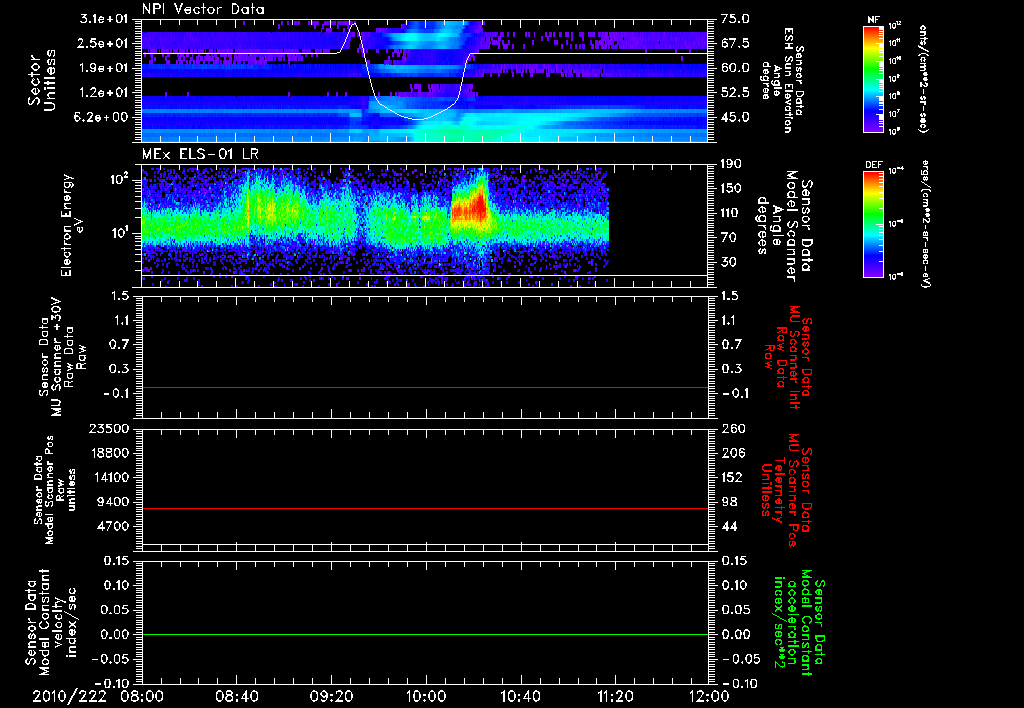Click the 14100 scanner position tick
Screen dimensions: 1024x708
[x=108, y=477]
